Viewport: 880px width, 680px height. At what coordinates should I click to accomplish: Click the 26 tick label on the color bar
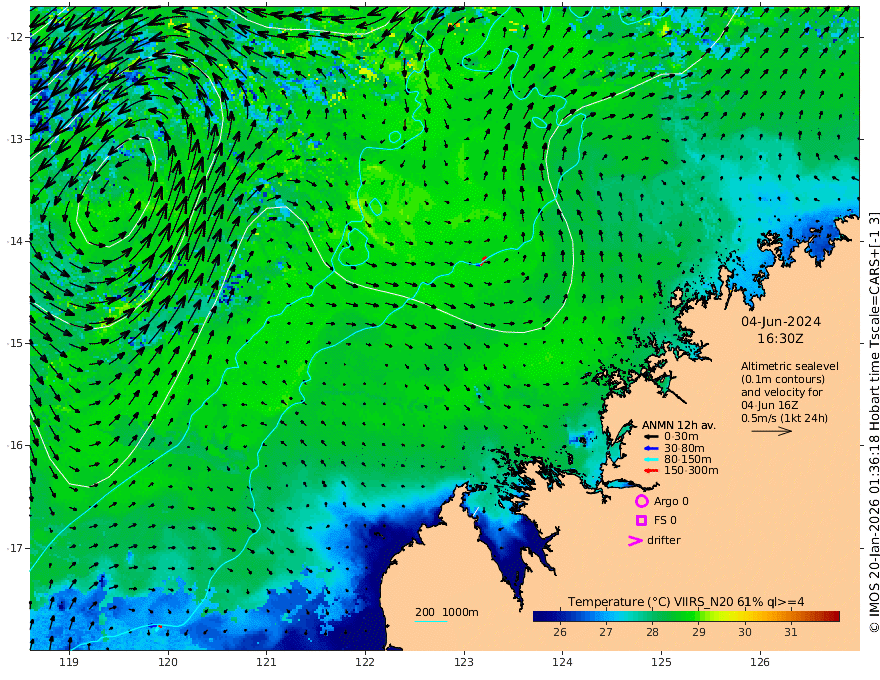[560, 632]
